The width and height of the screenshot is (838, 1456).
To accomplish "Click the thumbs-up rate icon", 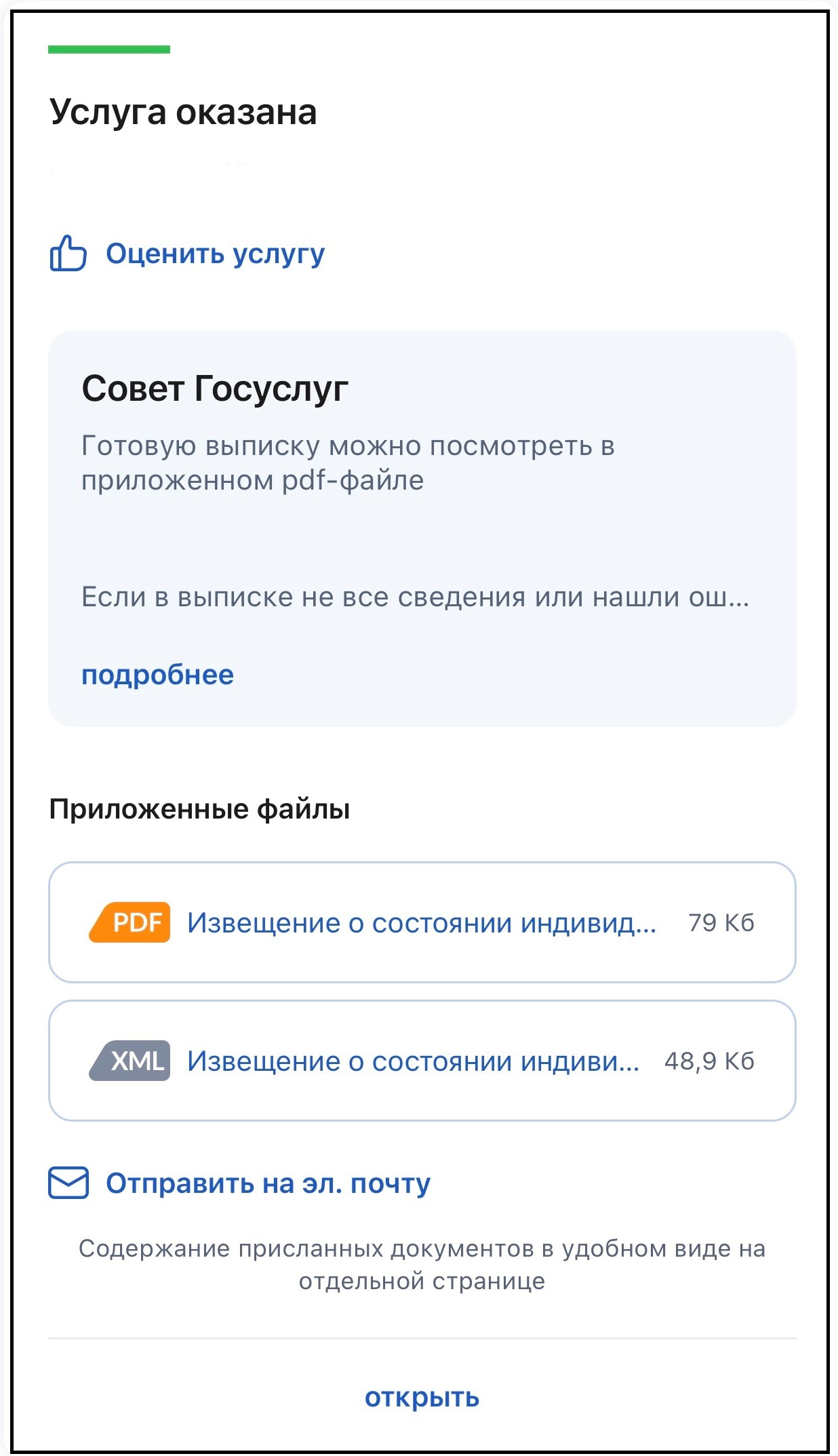I will click(x=68, y=253).
